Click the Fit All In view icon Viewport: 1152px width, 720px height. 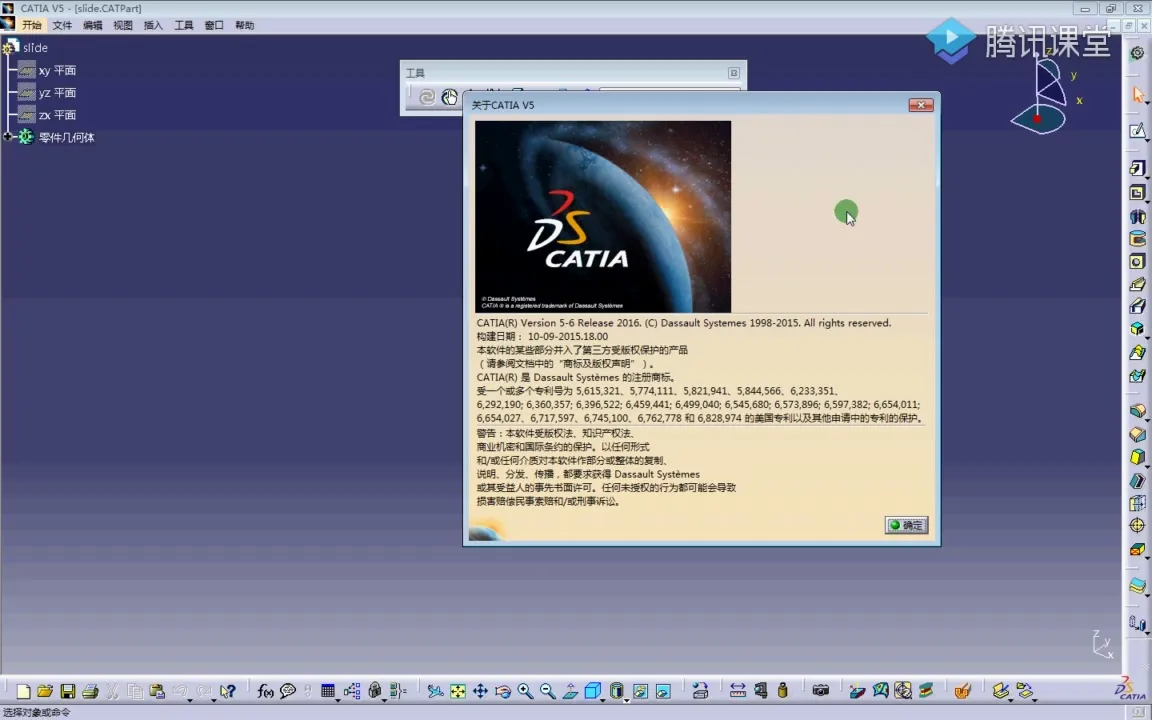tap(458, 691)
